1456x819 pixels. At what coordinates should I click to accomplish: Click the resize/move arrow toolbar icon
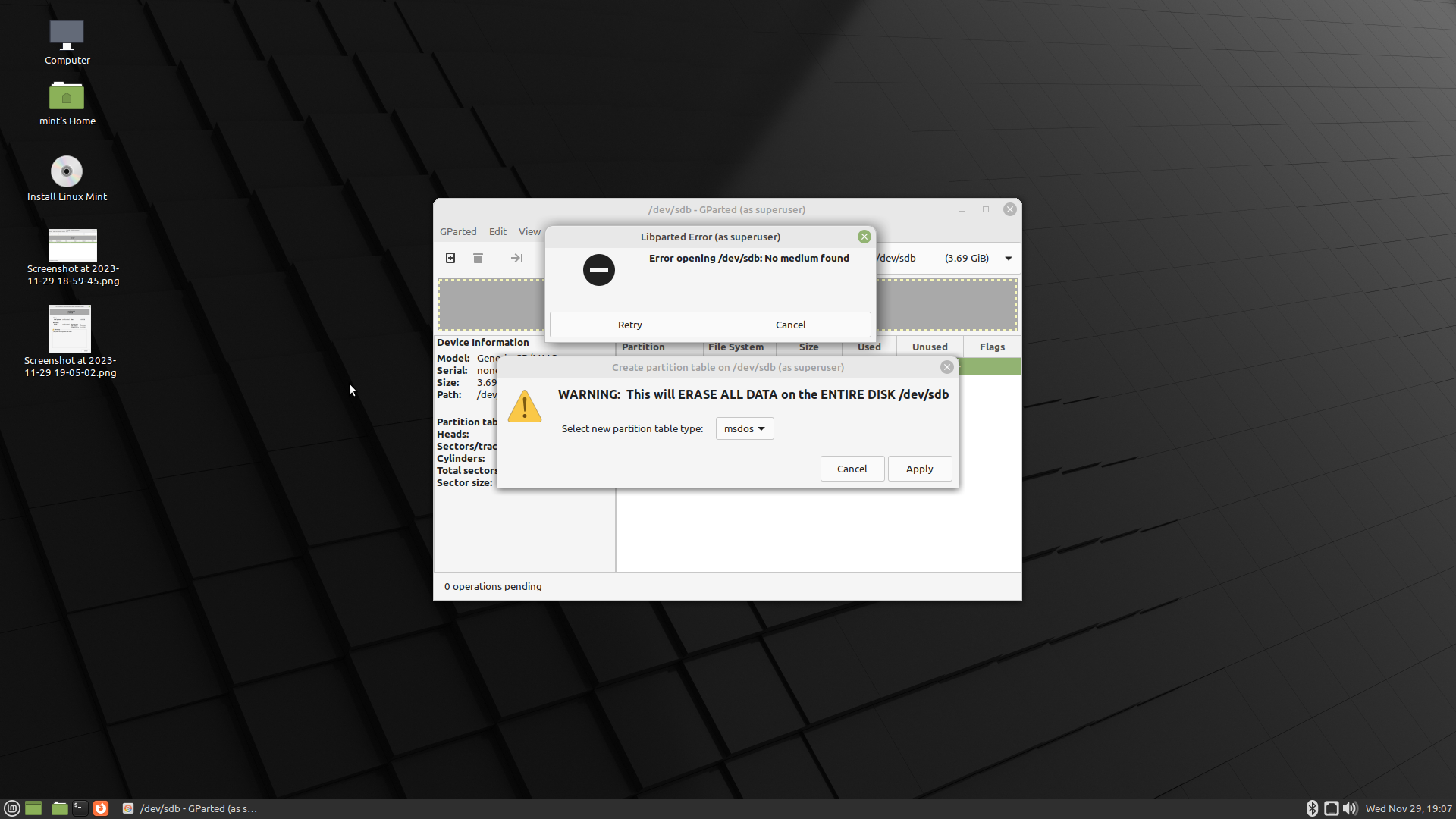[x=516, y=258]
